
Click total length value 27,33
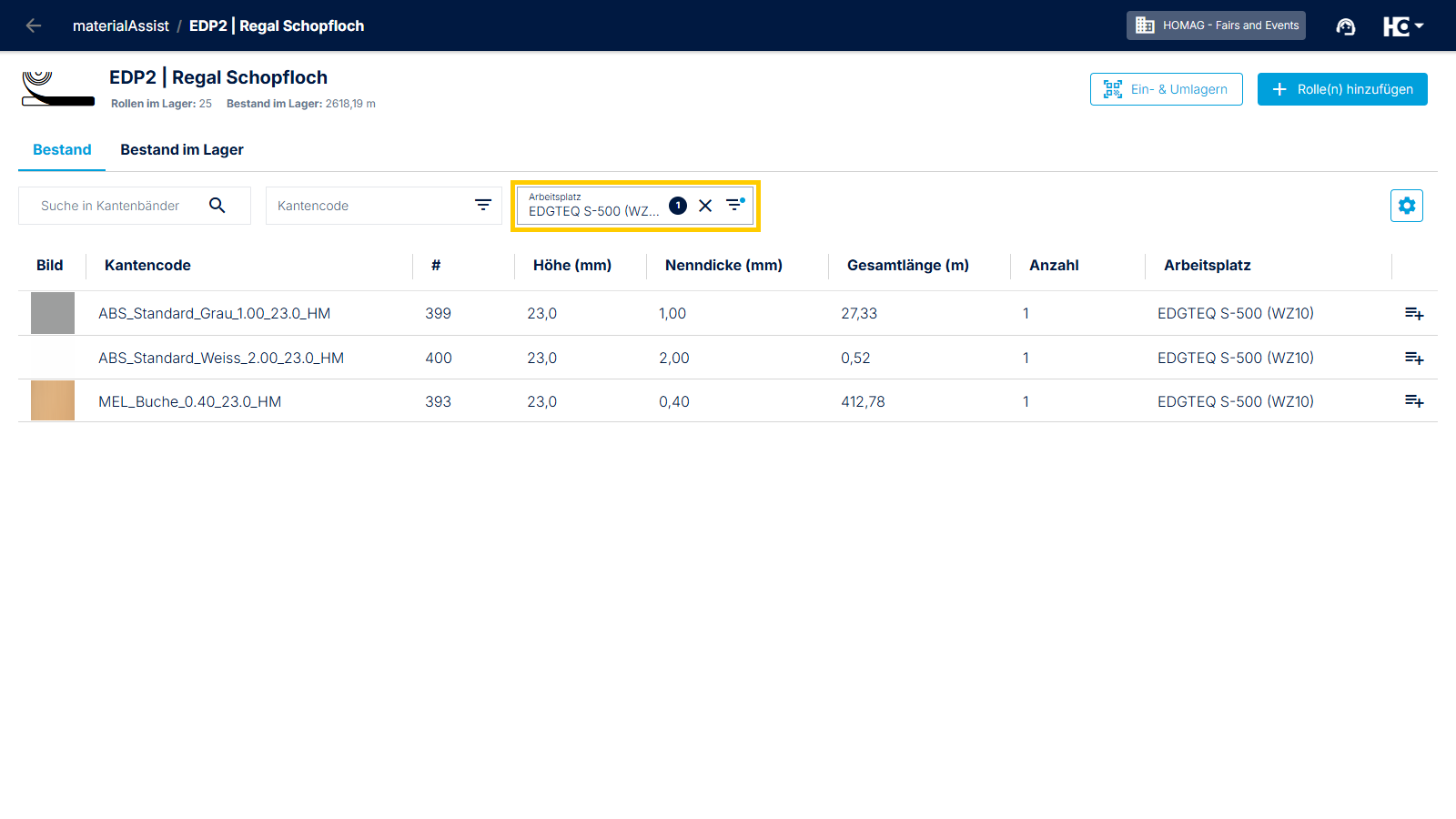pos(859,313)
